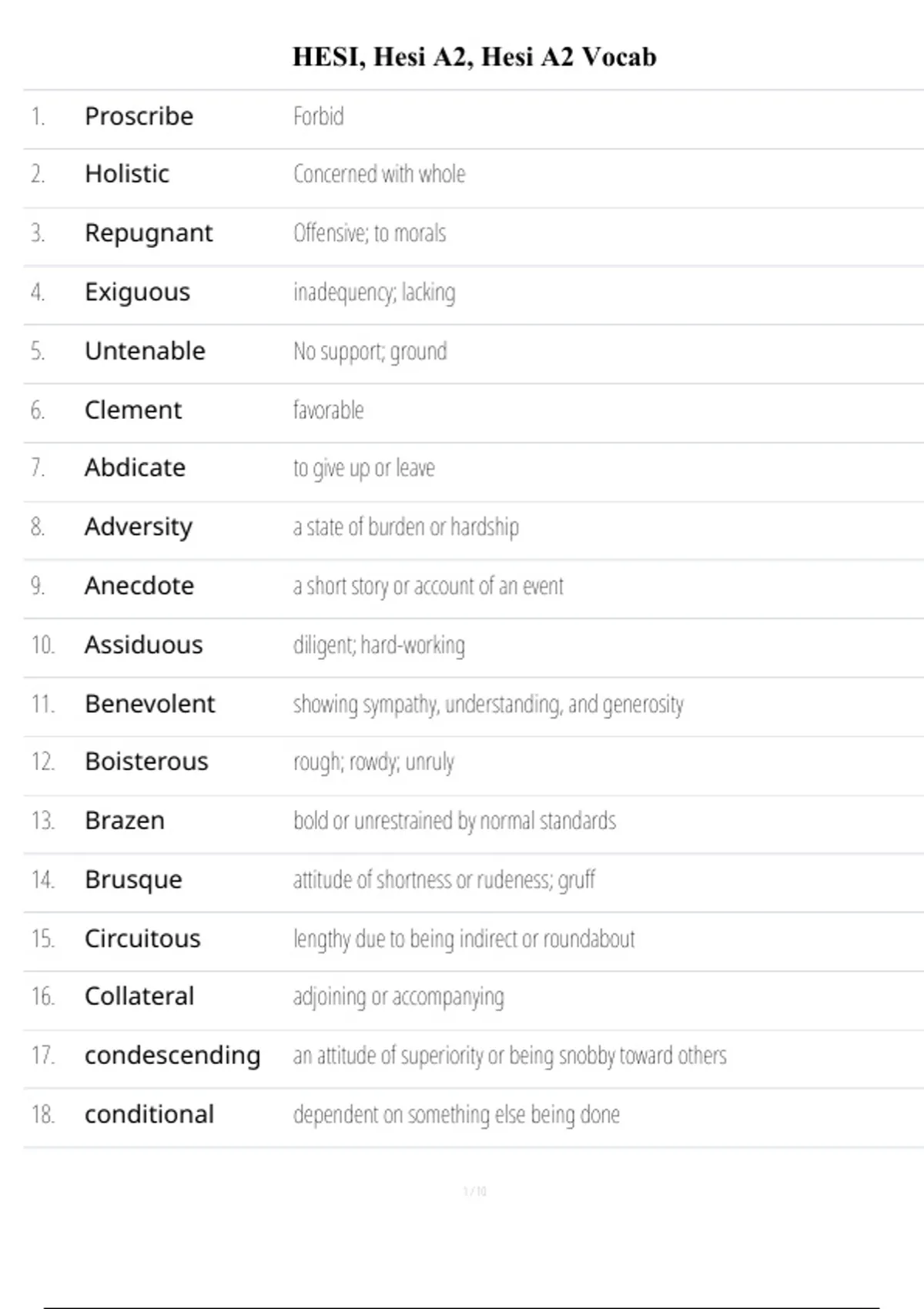Click the word "conditional"
The image size is (924, 1309).
click(x=149, y=1114)
